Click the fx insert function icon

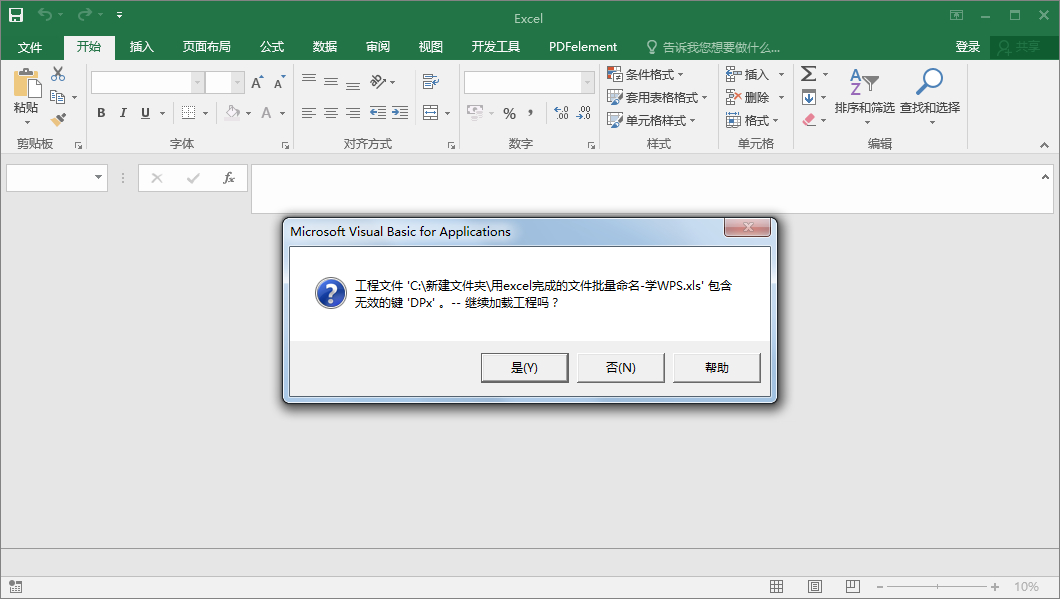(x=228, y=178)
